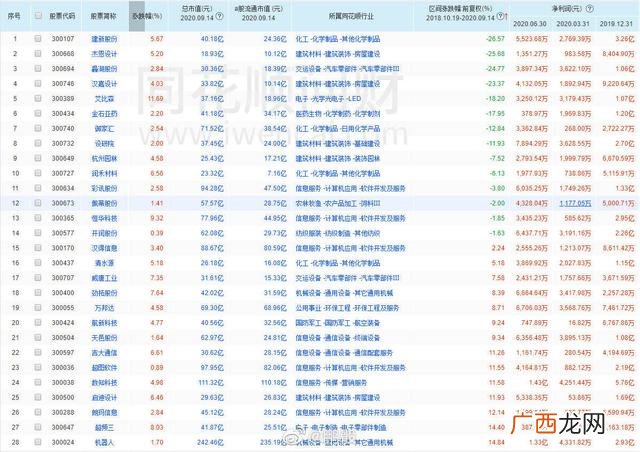The image size is (640, 452).
Task: Open stock name link for 300038
Action: tap(104, 383)
